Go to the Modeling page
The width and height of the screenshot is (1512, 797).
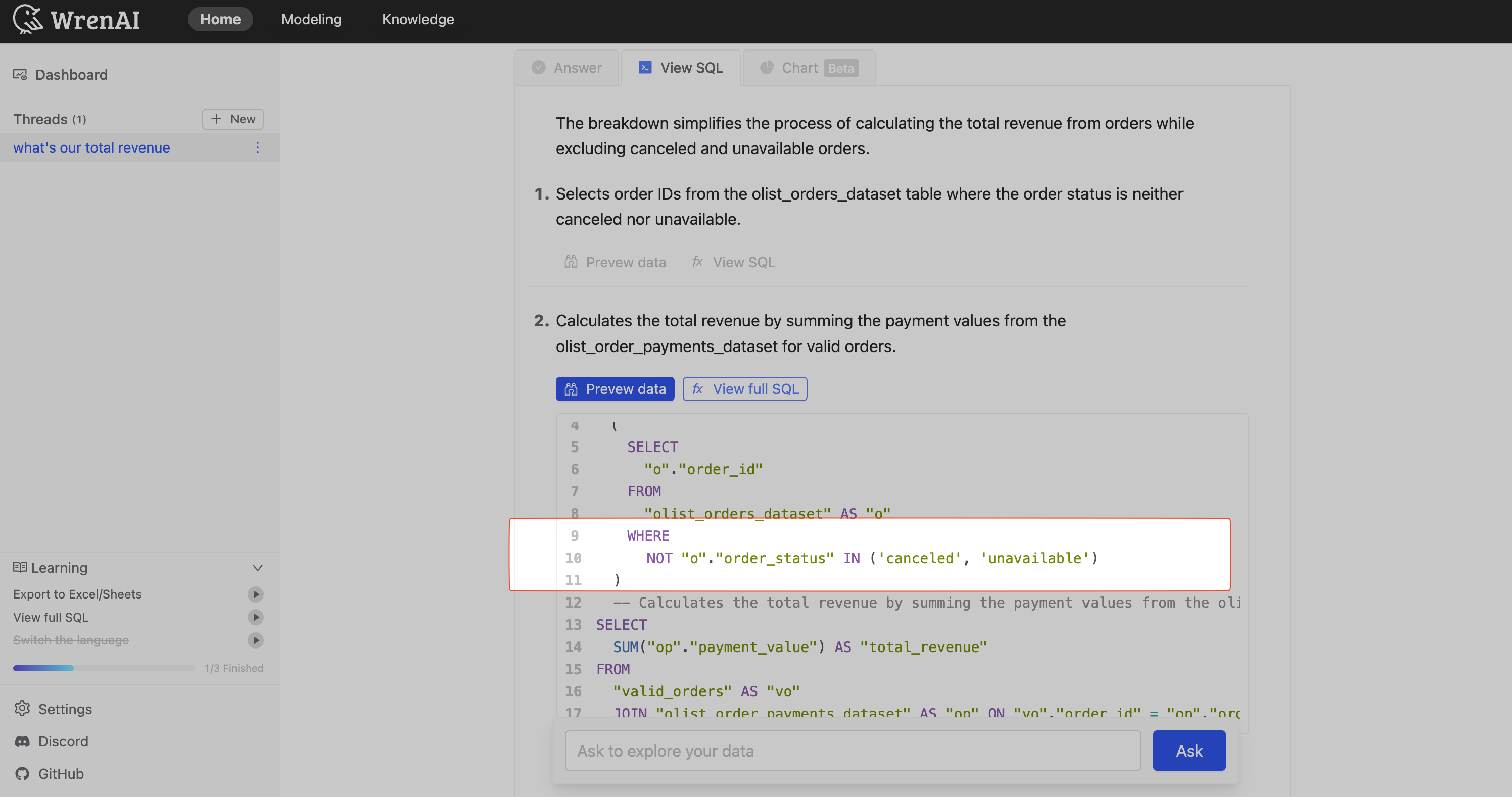click(311, 19)
